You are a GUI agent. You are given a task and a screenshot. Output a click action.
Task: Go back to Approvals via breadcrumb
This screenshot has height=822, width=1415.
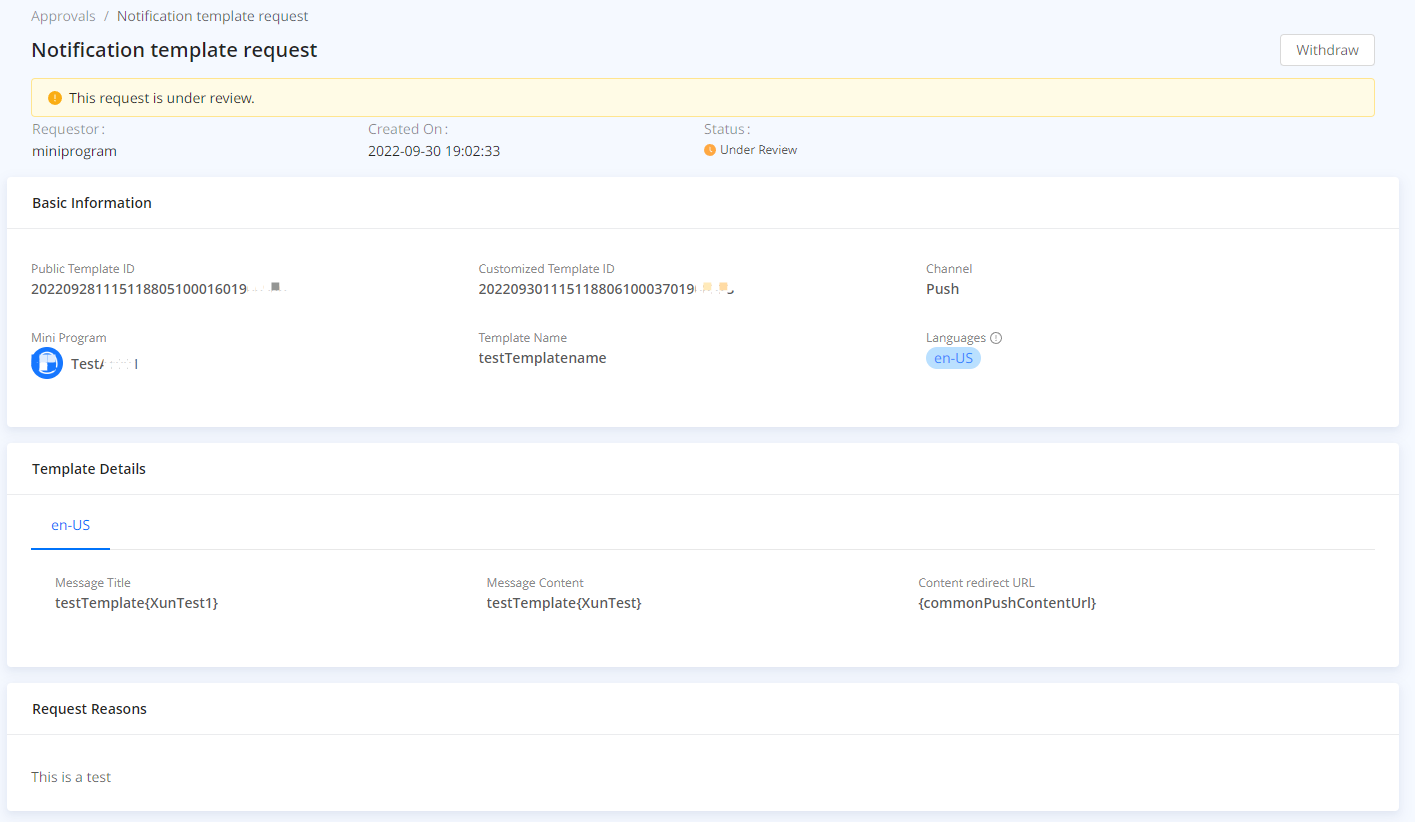pyautogui.click(x=63, y=16)
